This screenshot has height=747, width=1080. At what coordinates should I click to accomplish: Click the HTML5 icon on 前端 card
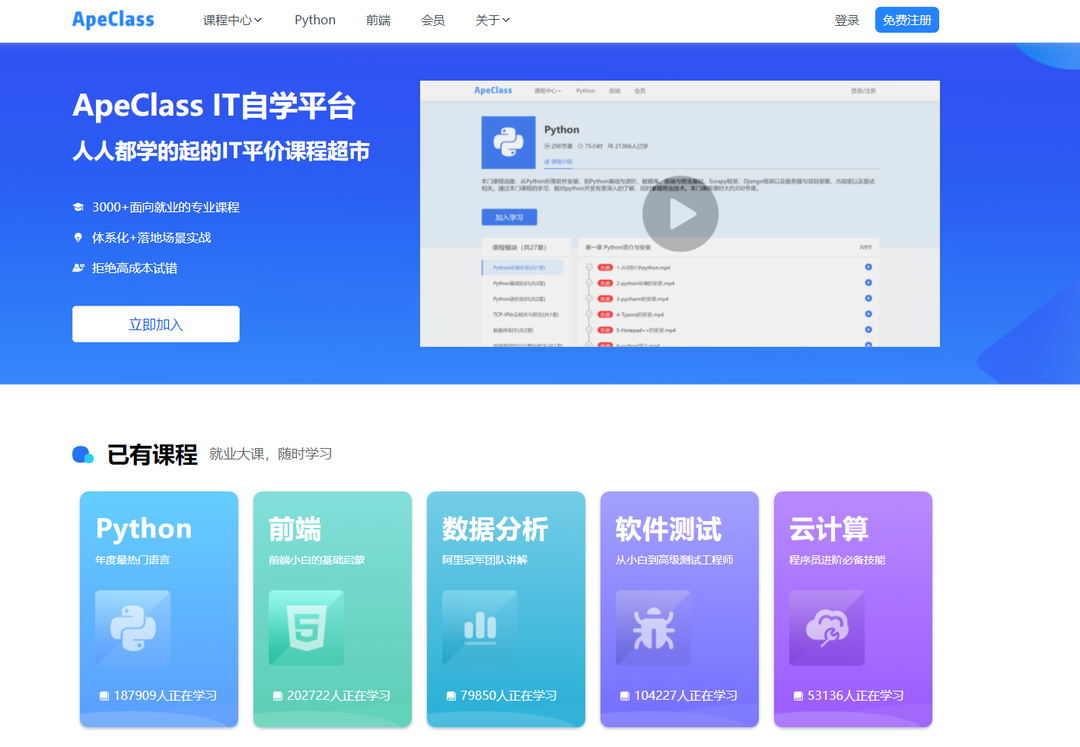(x=307, y=628)
